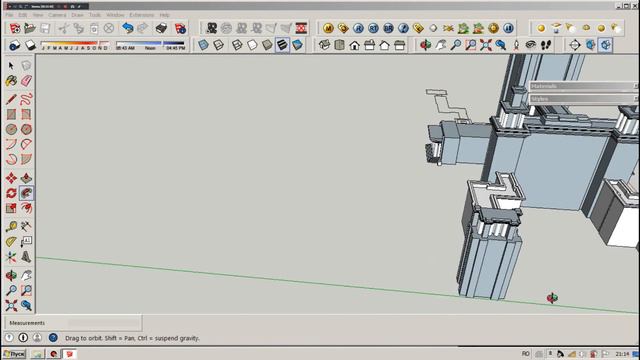Select the Walk footprints tool

546,45
